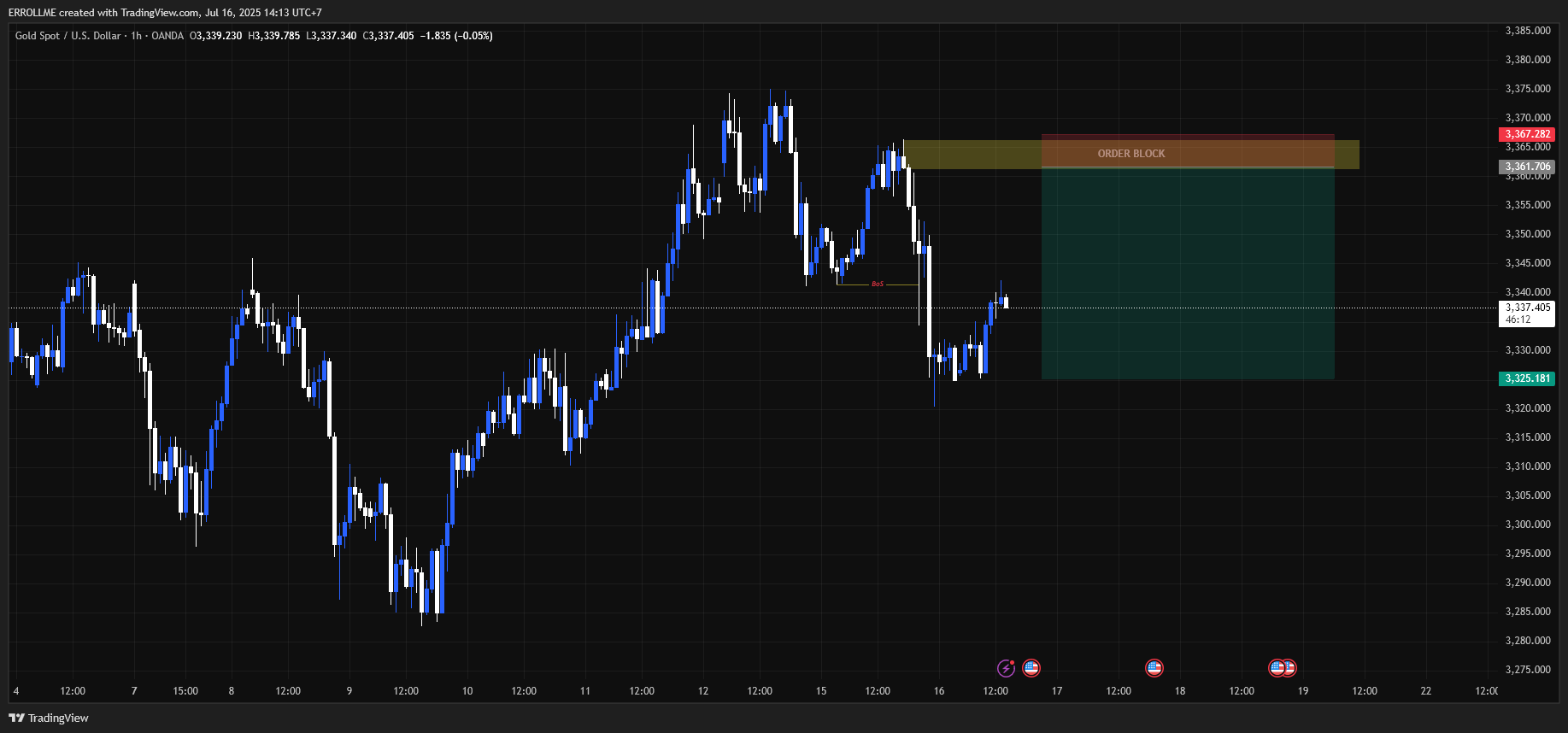Select the ORDER BLOCK text label
The height and width of the screenshot is (733, 1568).
click(x=1131, y=154)
